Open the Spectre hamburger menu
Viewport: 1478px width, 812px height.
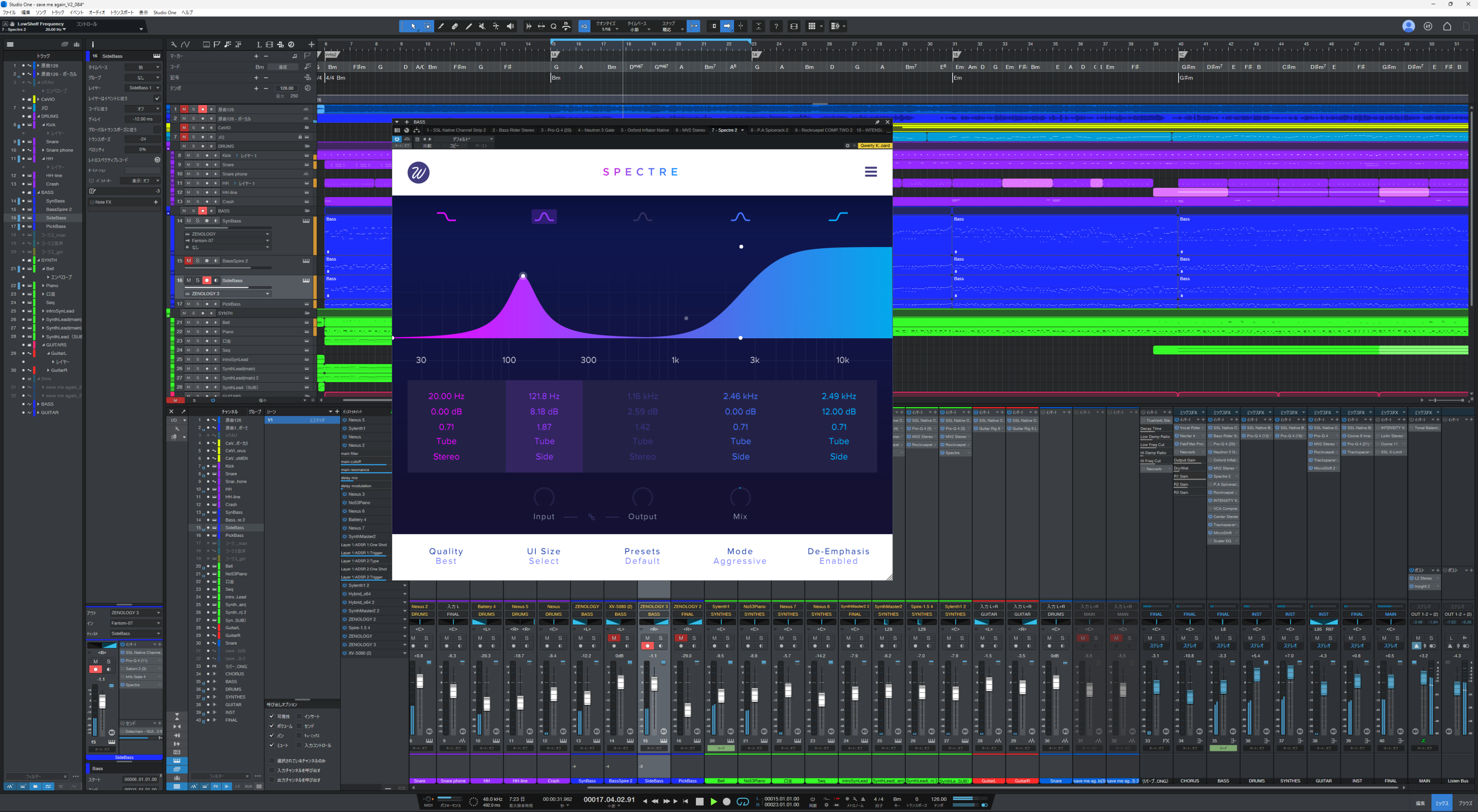point(870,171)
